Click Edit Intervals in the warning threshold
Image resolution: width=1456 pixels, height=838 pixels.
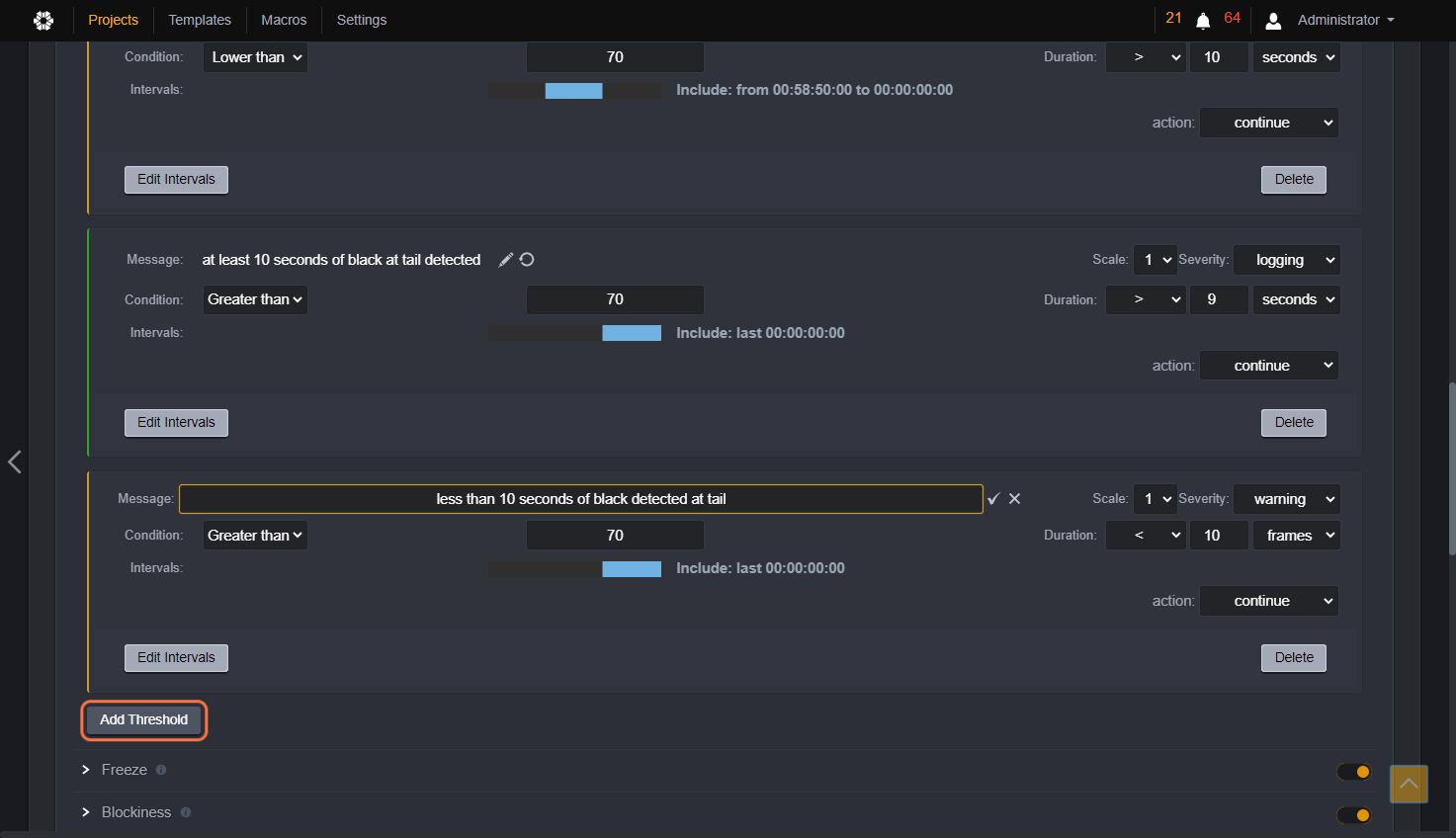click(x=176, y=658)
